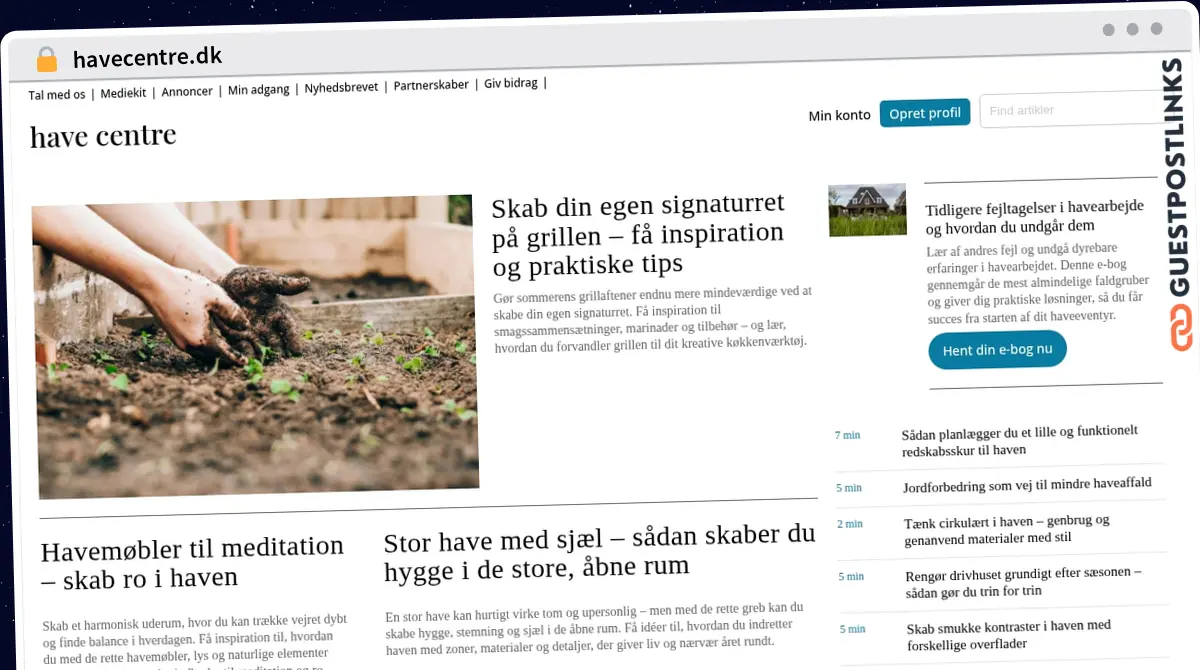
Task: Open the Min konto link
Action: click(839, 115)
